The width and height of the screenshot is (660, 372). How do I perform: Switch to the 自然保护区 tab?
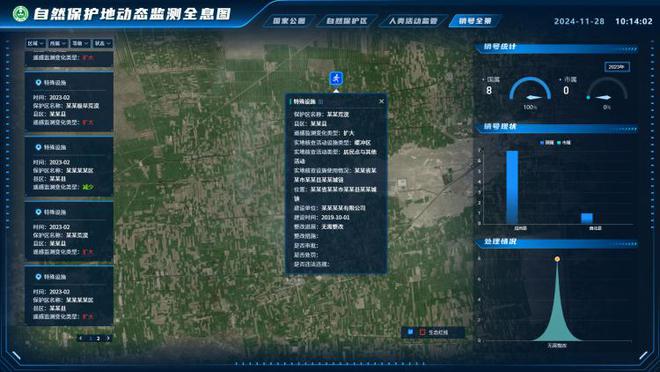coord(347,21)
